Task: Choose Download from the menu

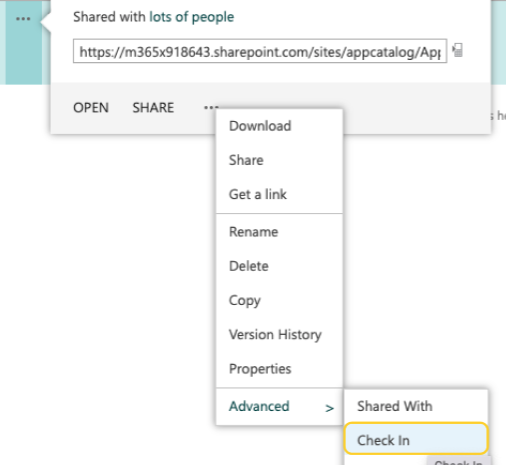Action: tap(260, 126)
